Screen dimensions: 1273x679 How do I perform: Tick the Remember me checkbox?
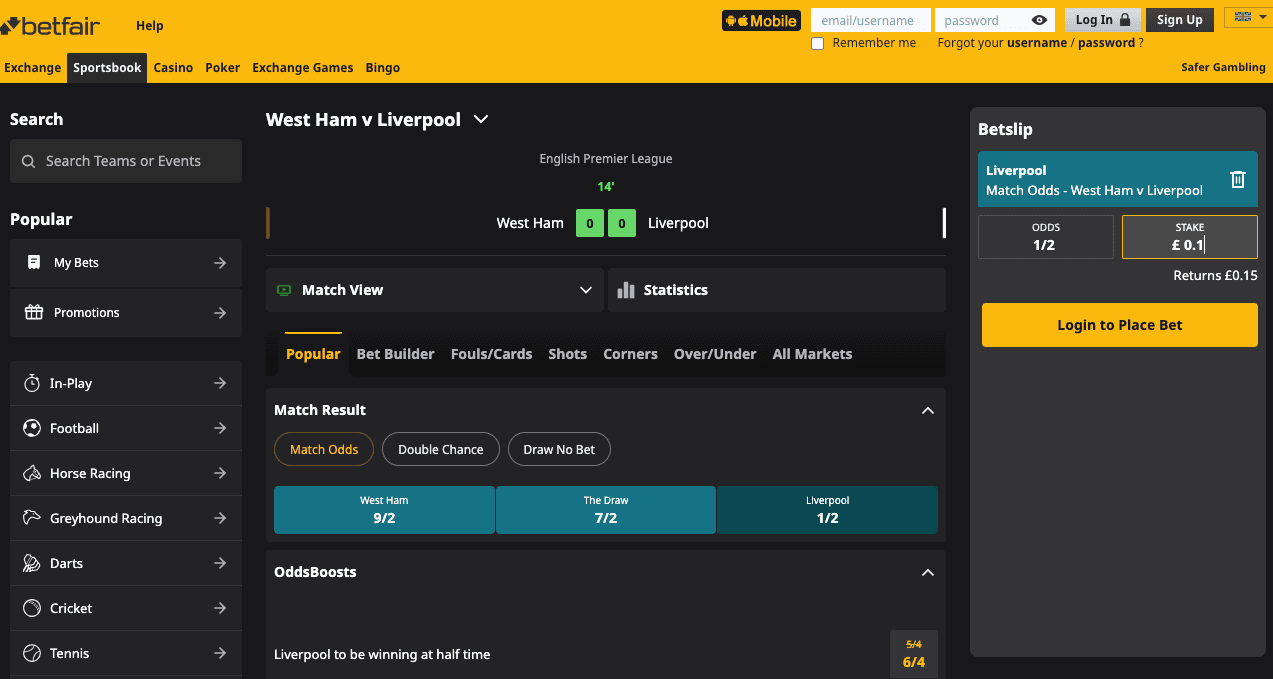818,43
